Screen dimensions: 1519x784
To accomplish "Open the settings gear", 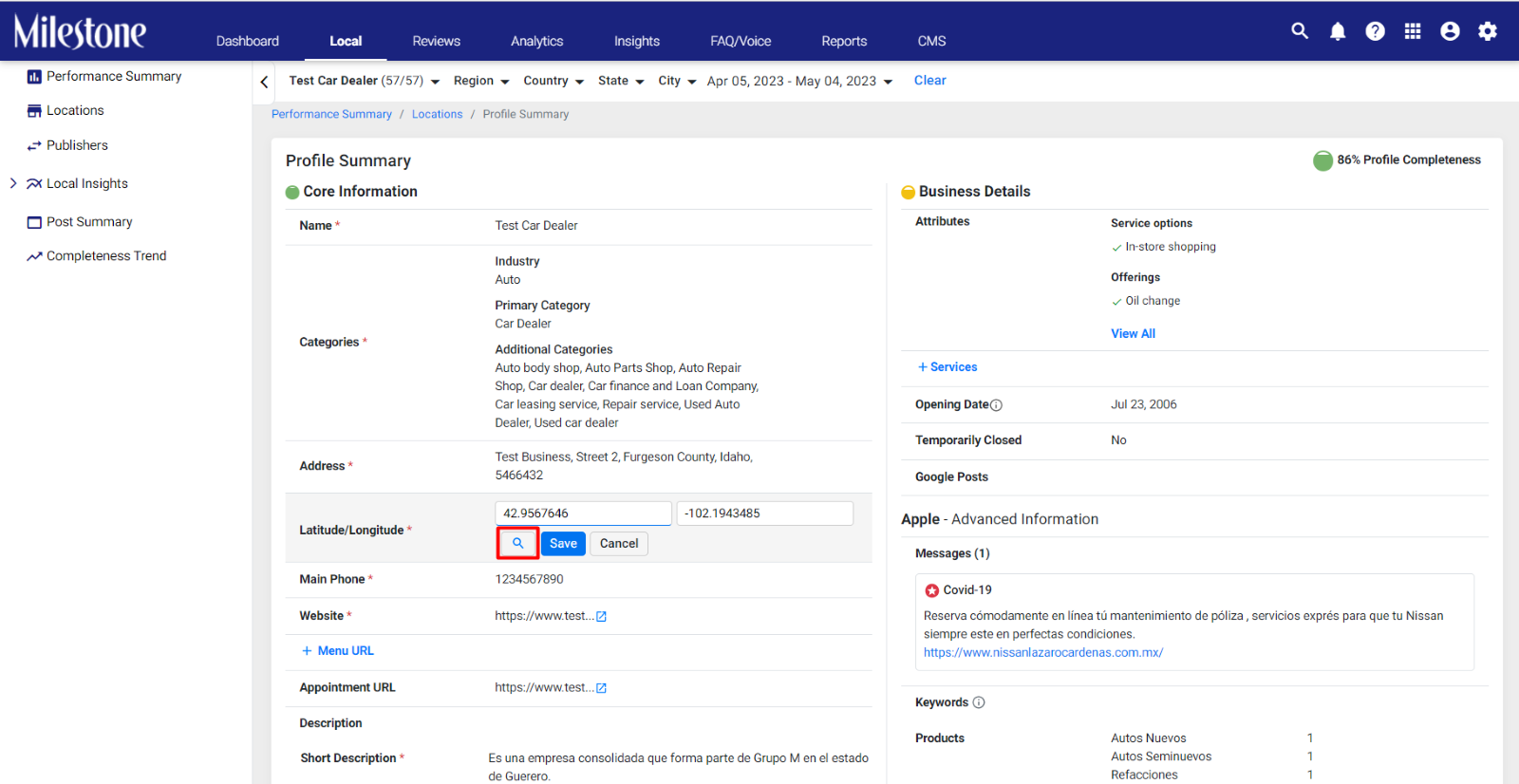I will pos(1488,31).
